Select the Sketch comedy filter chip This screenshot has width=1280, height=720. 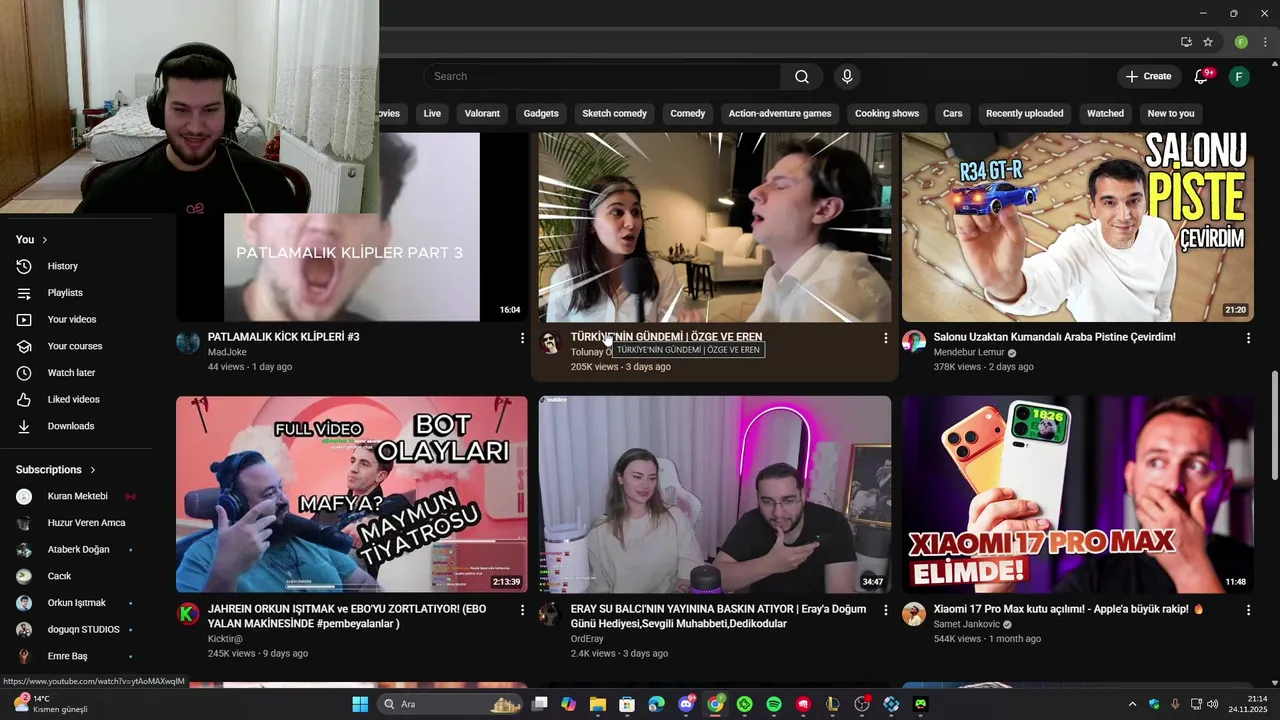615,114
